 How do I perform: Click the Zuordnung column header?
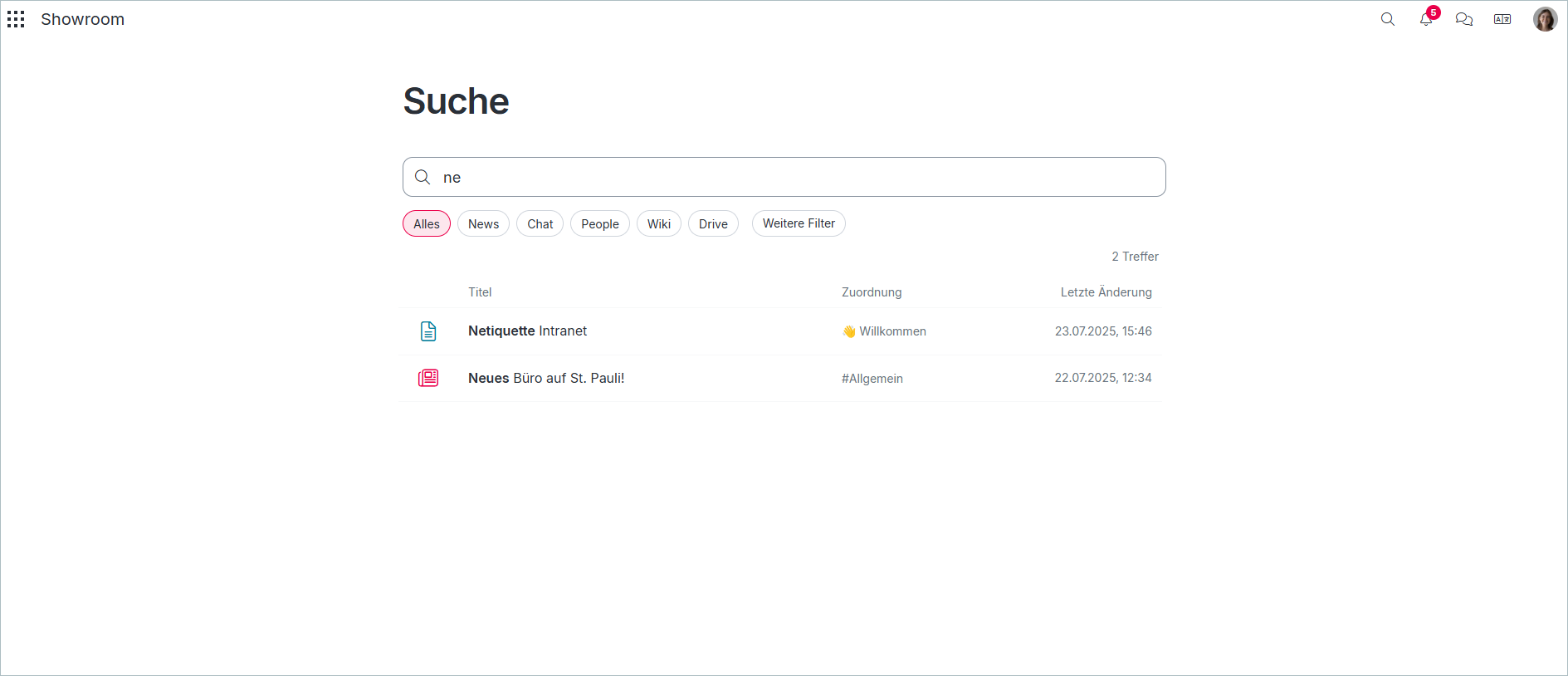point(872,292)
